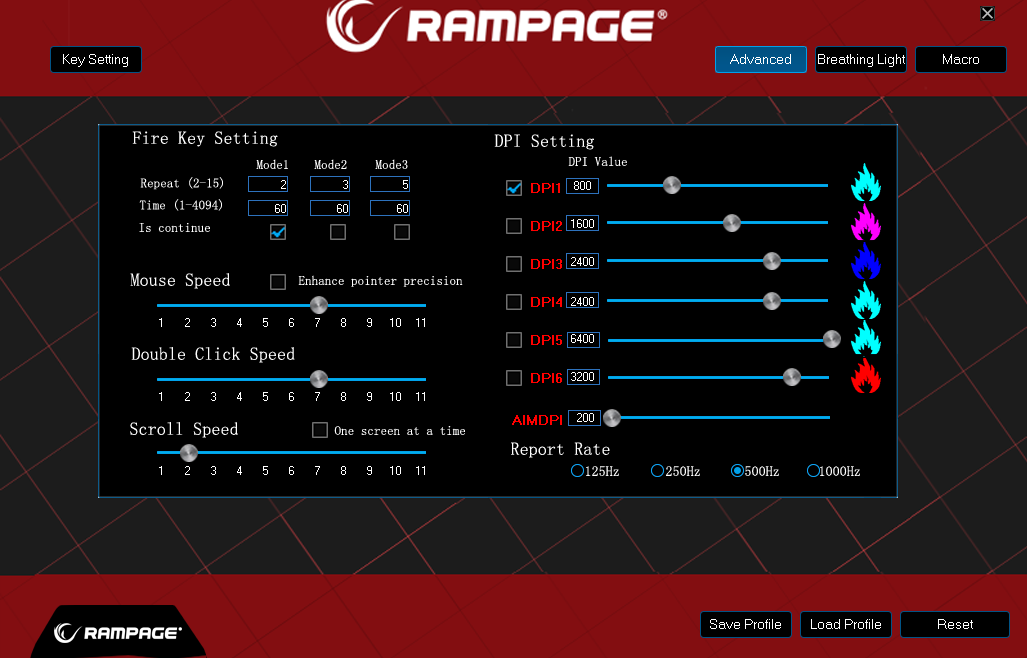1027x658 pixels.
Task: Select 500Hz report rate
Action: [737, 471]
